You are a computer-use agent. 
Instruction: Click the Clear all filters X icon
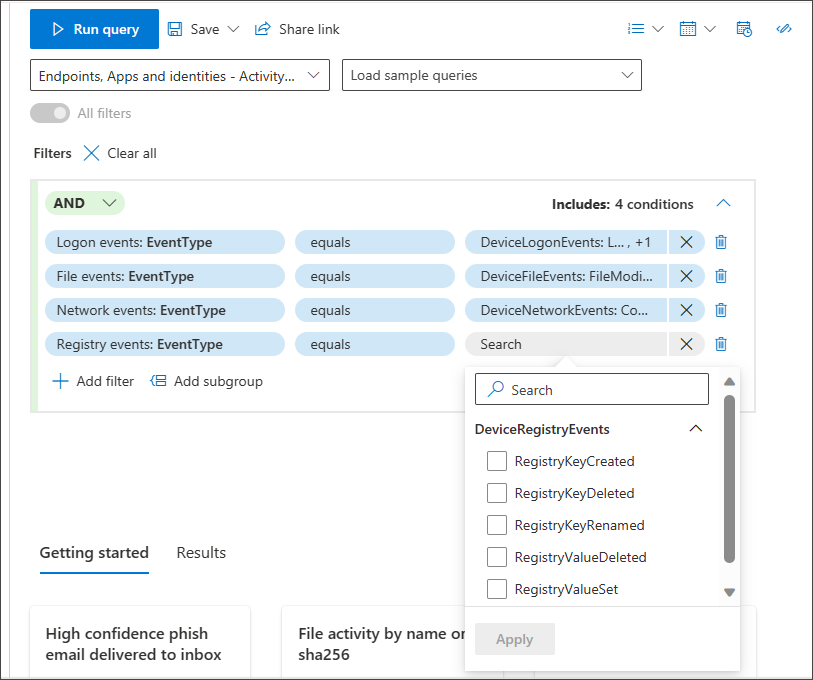click(92, 153)
